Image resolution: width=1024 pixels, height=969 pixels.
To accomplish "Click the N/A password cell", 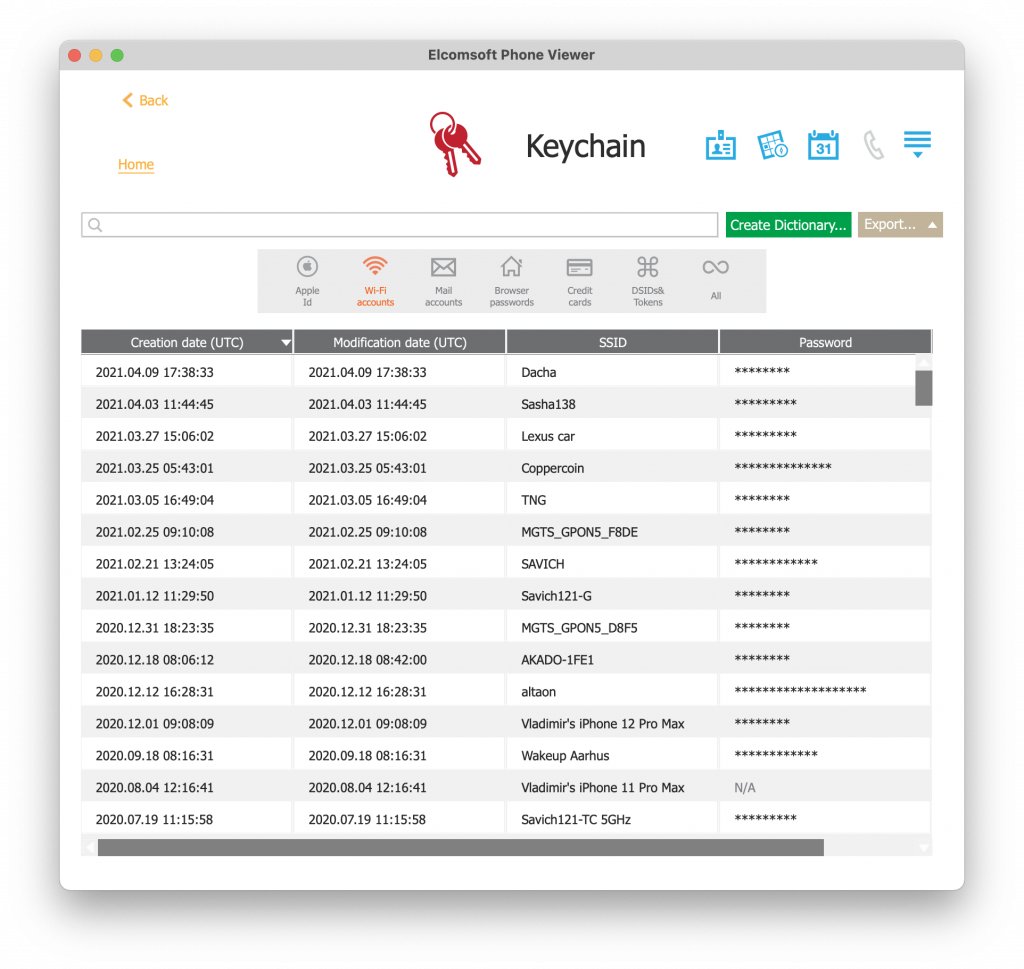I will click(744, 788).
